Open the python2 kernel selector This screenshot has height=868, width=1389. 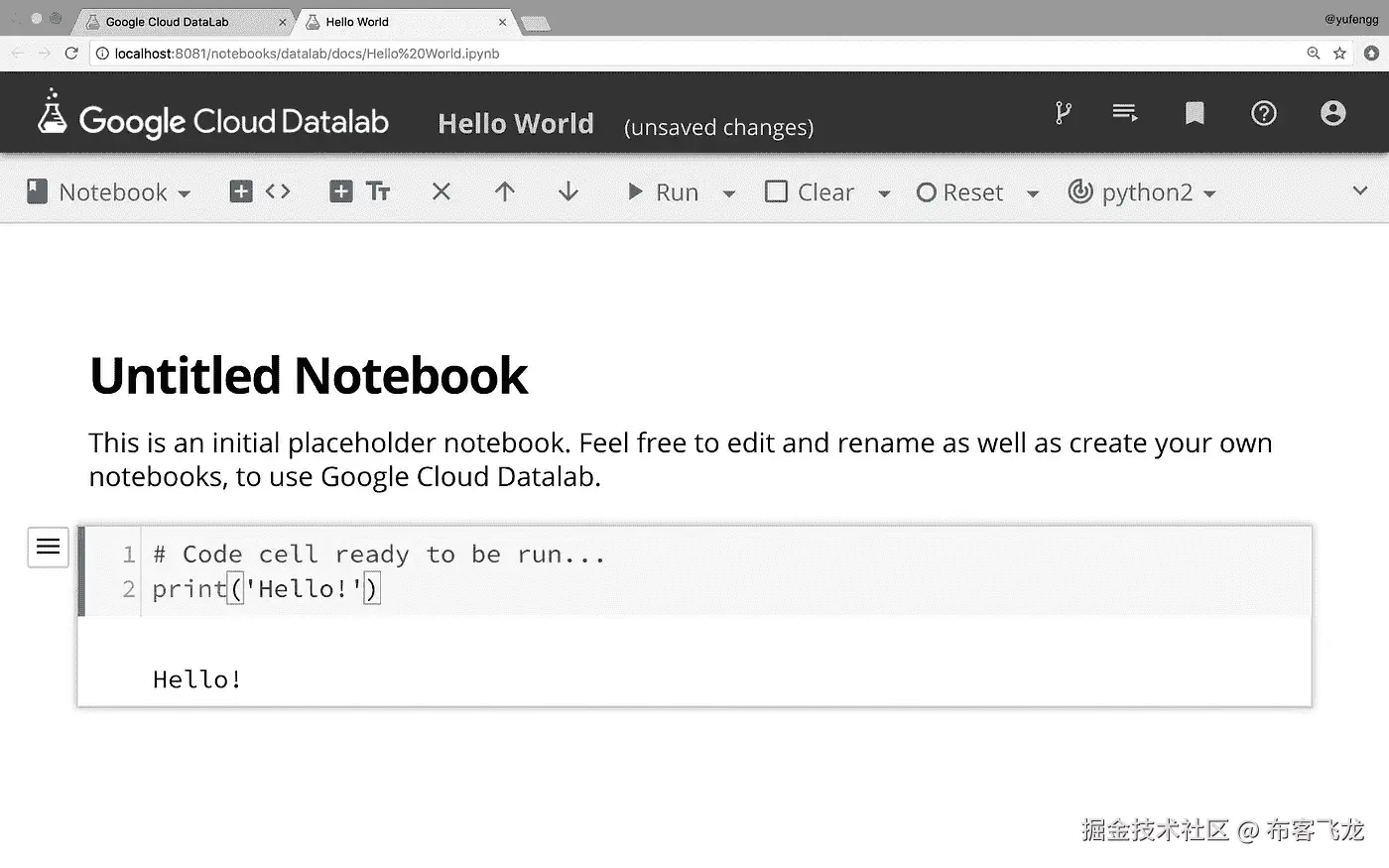tap(1142, 192)
